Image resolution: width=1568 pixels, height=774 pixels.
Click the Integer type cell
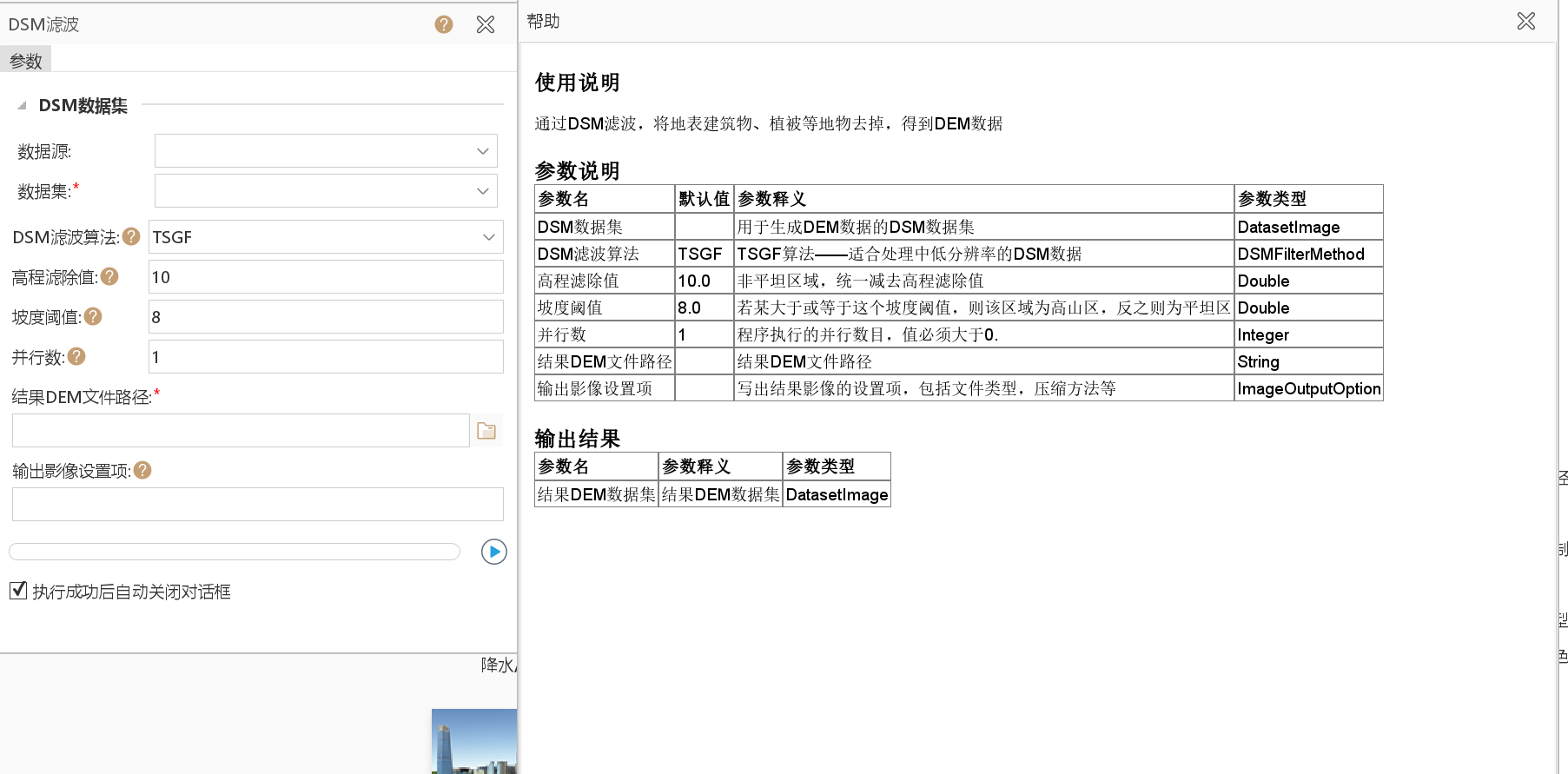click(1308, 334)
